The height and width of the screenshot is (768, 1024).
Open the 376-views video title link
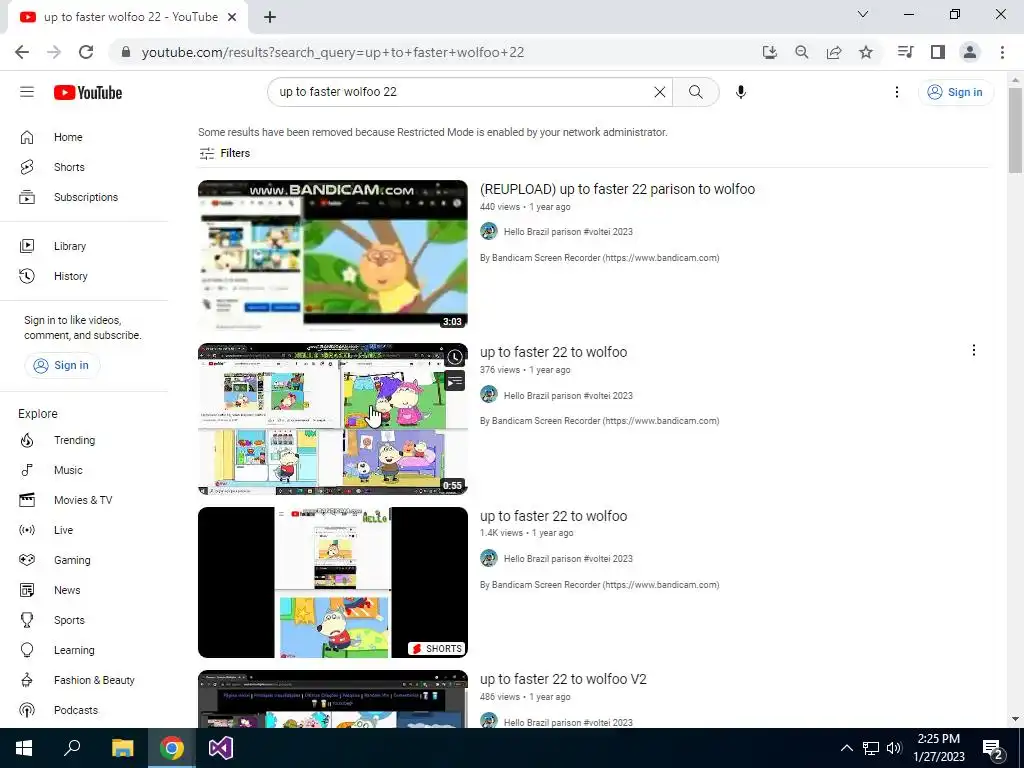[x=553, y=353]
